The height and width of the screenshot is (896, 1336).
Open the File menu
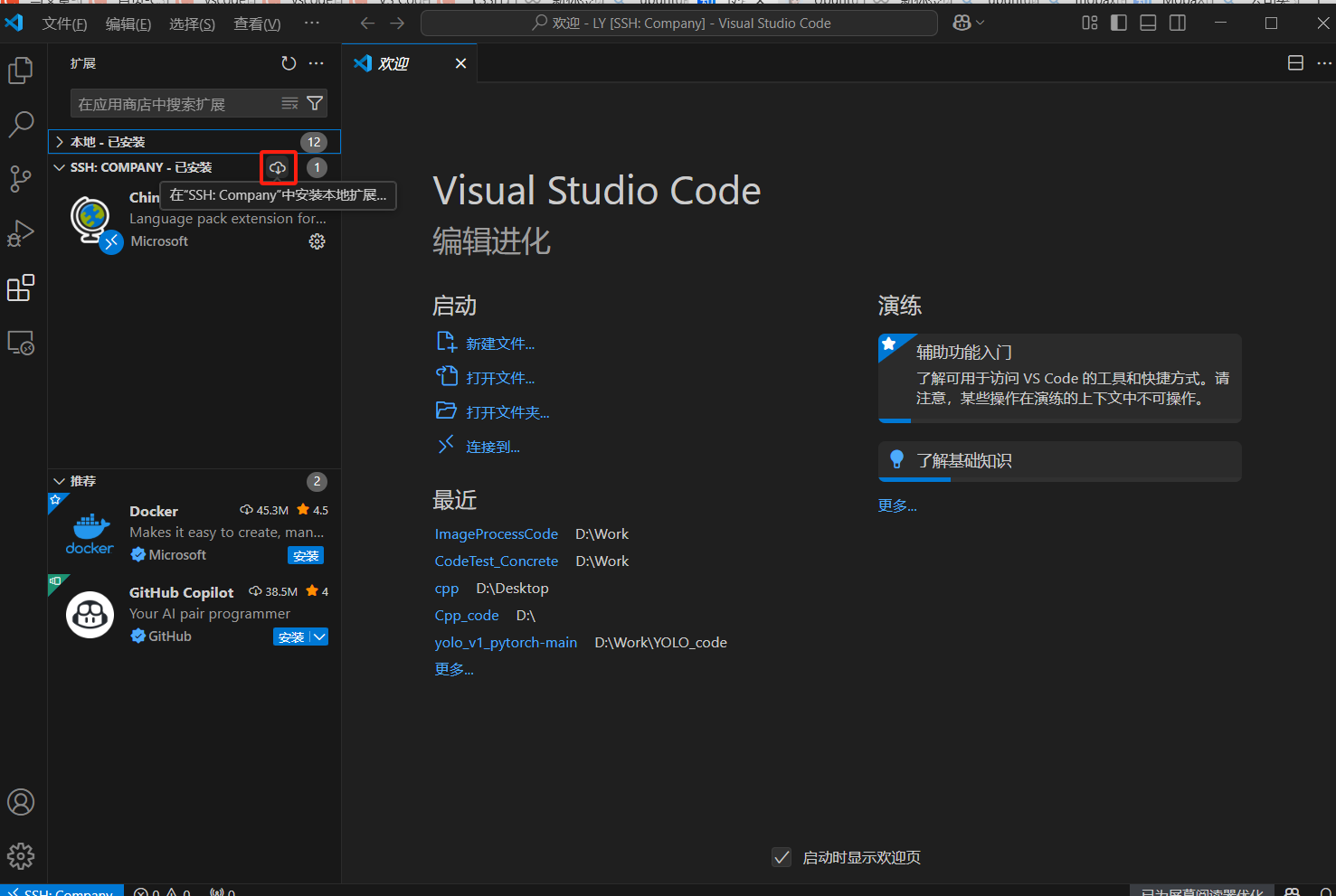pyautogui.click(x=64, y=24)
